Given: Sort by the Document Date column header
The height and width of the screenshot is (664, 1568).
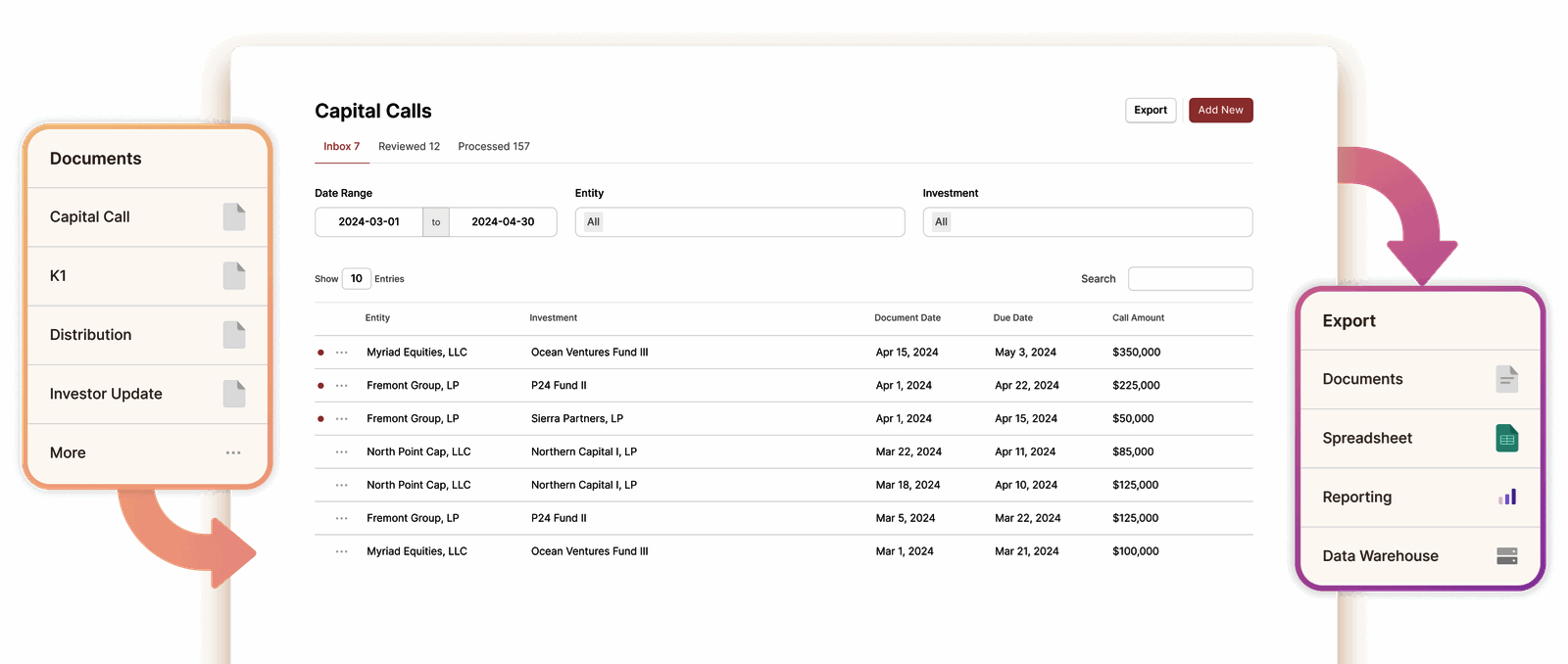Looking at the screenshot, I should (907, 318).
